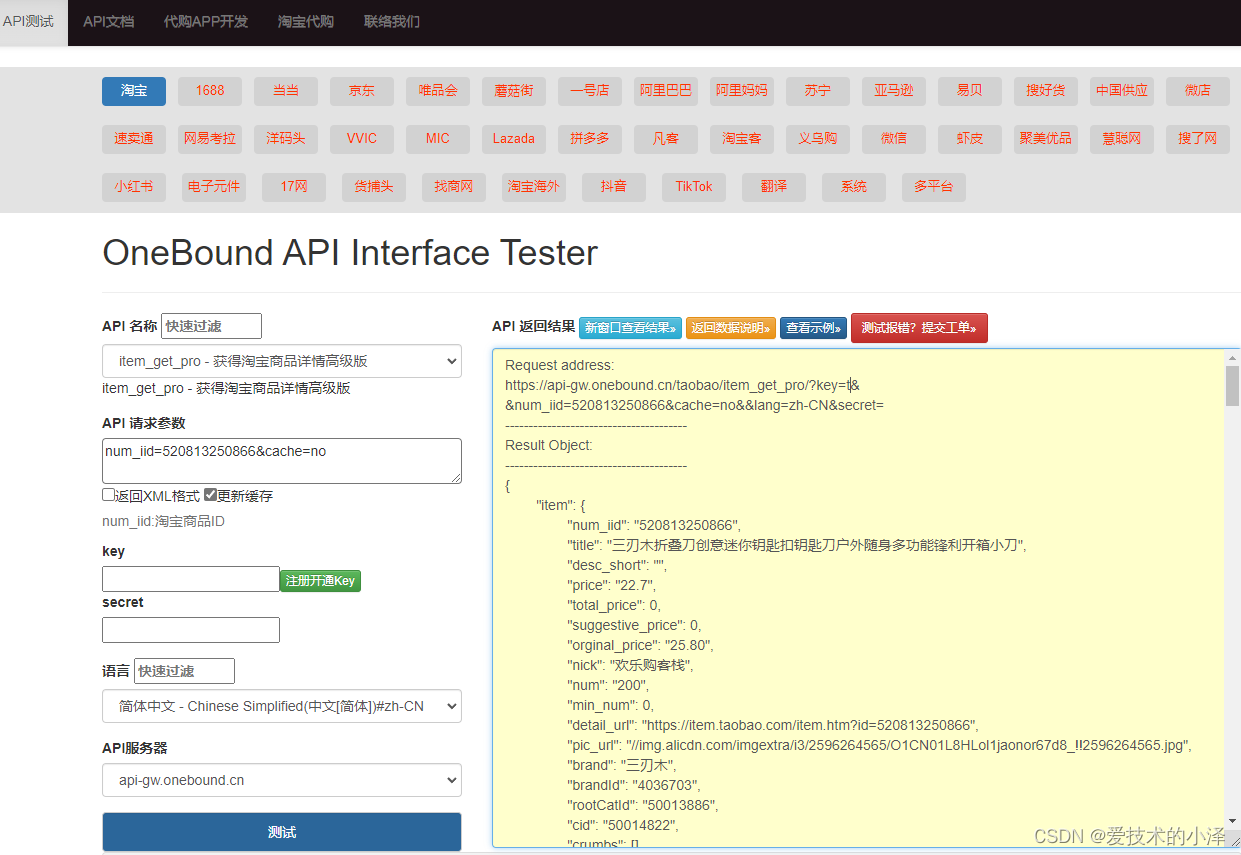1241x855 pixels.
Task: Choose the 慧聪网 platform button
Action: coord(1122,139)
